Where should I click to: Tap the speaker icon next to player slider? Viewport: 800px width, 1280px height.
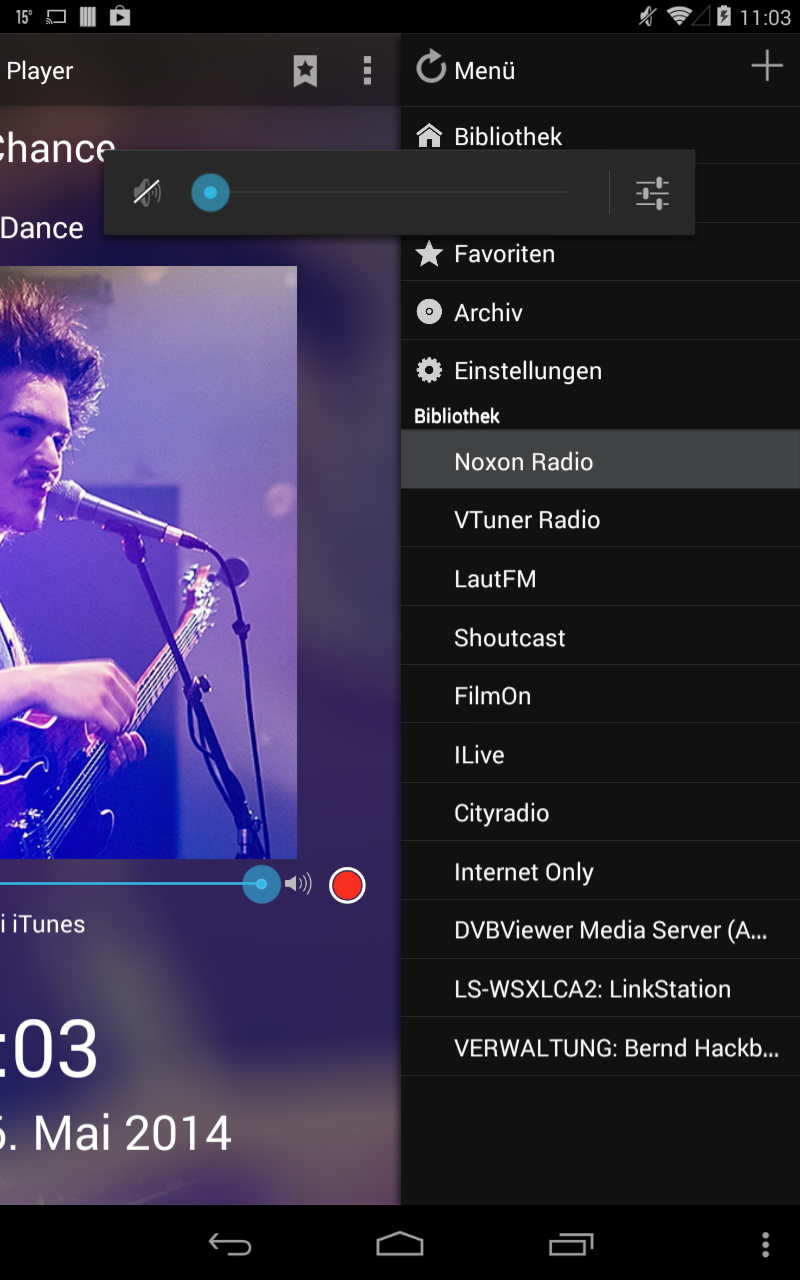point(298,884)
